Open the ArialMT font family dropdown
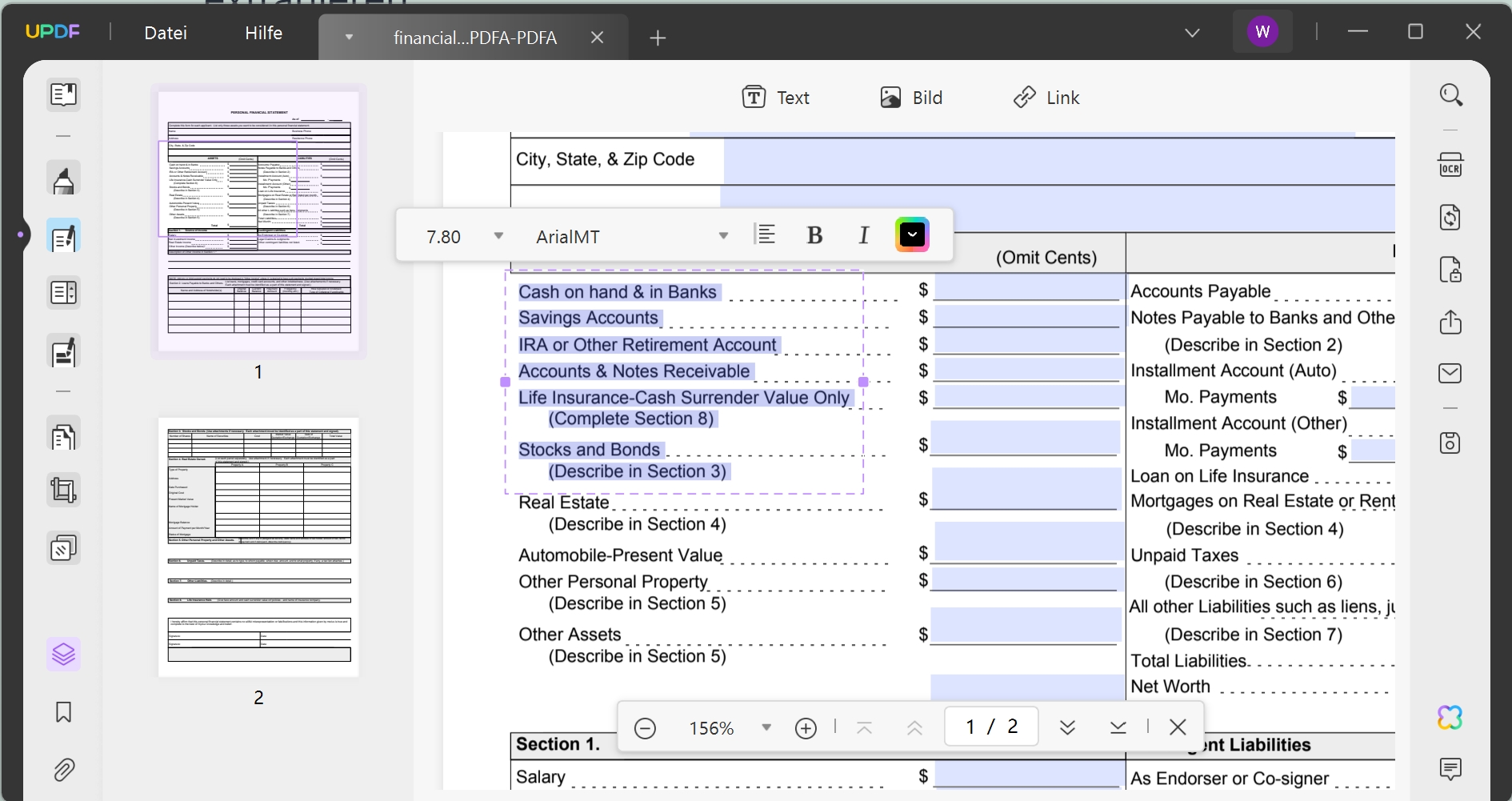 [631, 235]
